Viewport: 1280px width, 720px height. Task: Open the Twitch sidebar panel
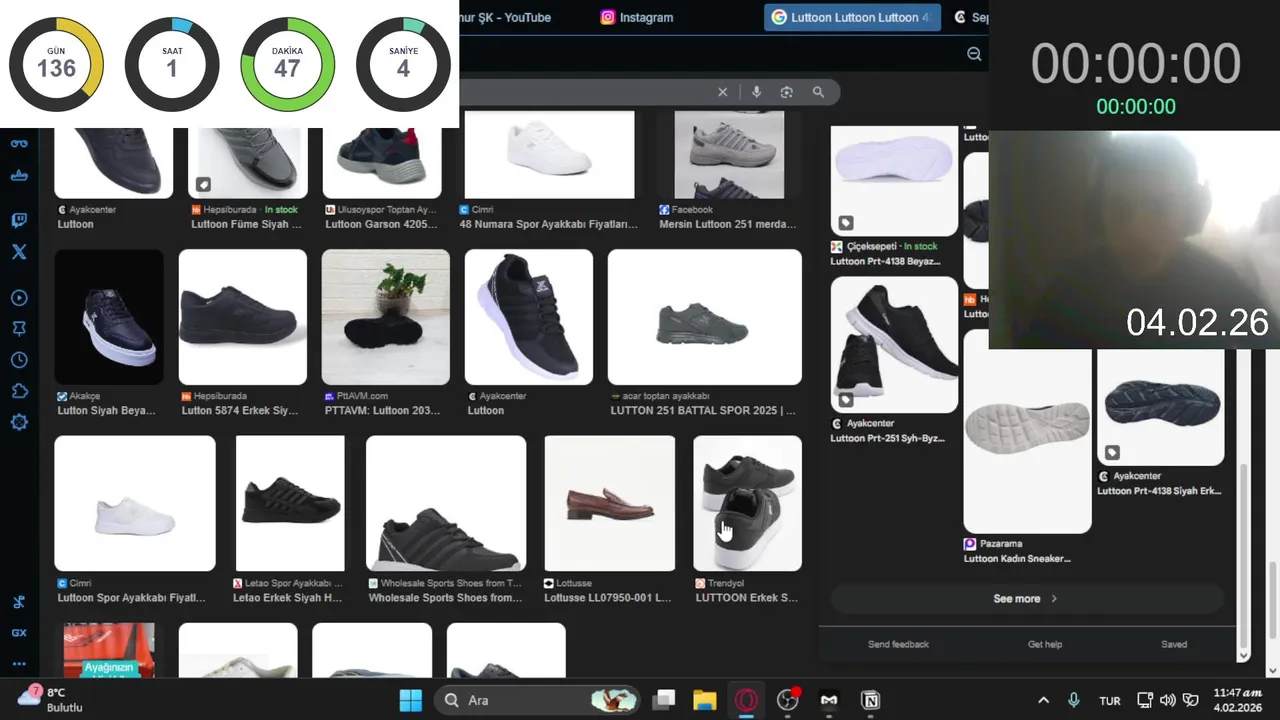pyautogui.click(x=19, y=220)
